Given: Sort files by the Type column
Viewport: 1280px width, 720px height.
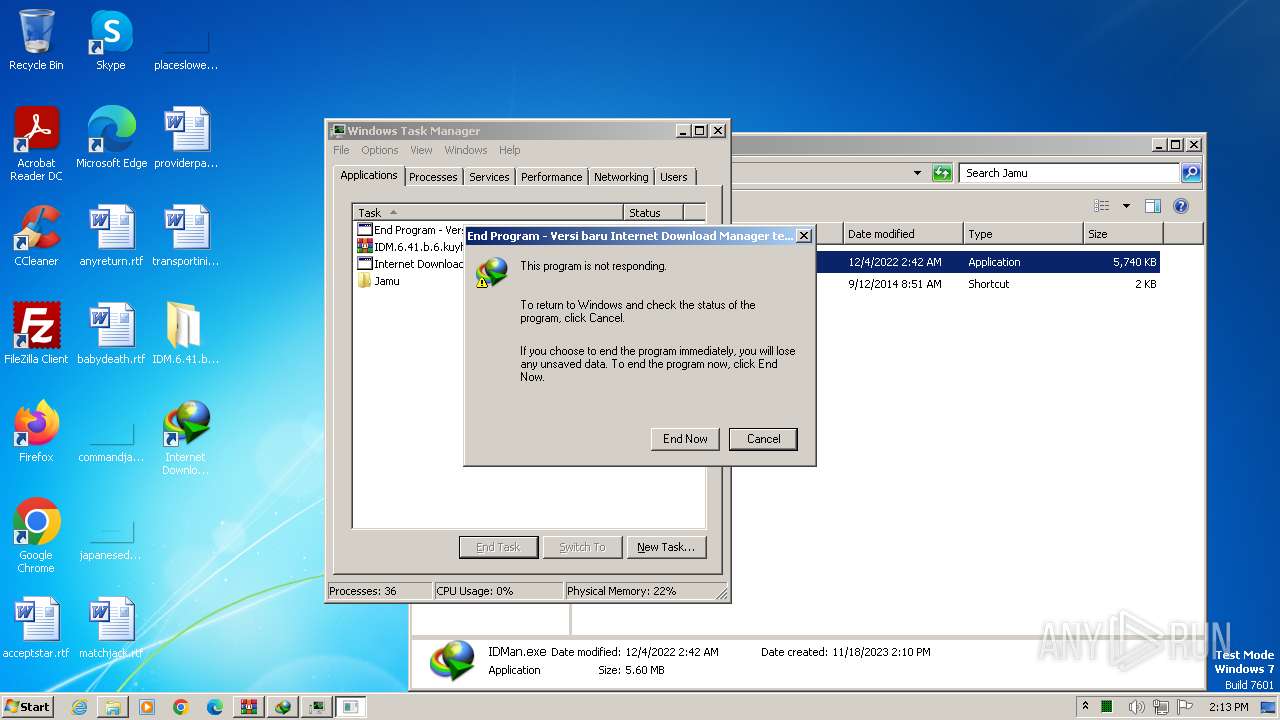Looking at the screenshot, I should tap(1023, 234).
